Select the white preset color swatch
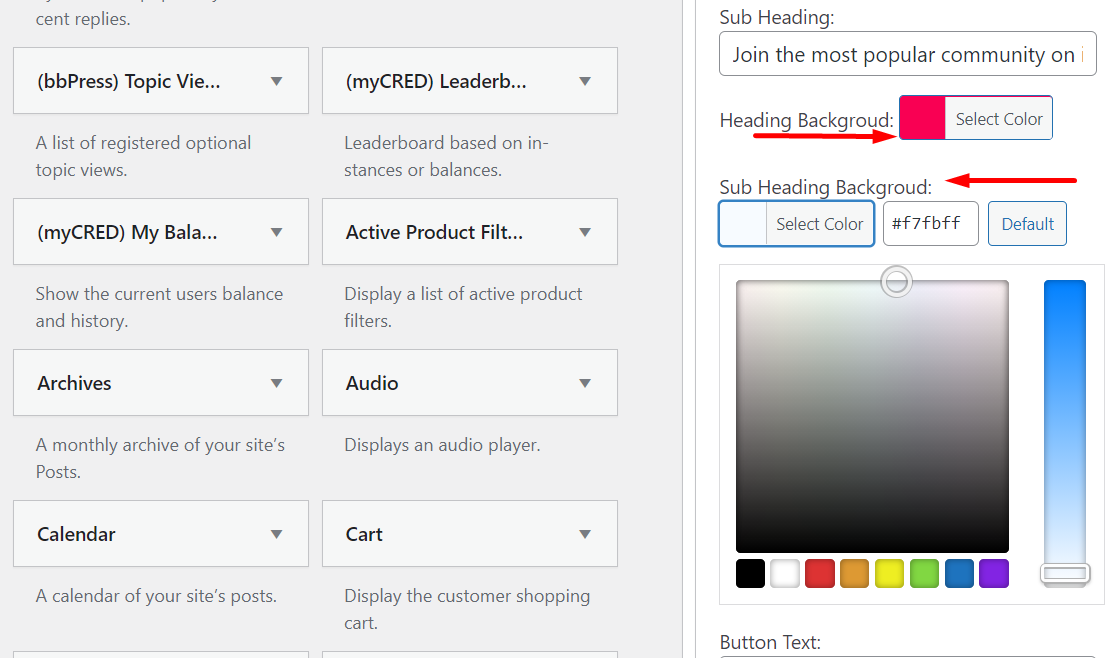The image size is (1106, 658). [x=785, y=573]
